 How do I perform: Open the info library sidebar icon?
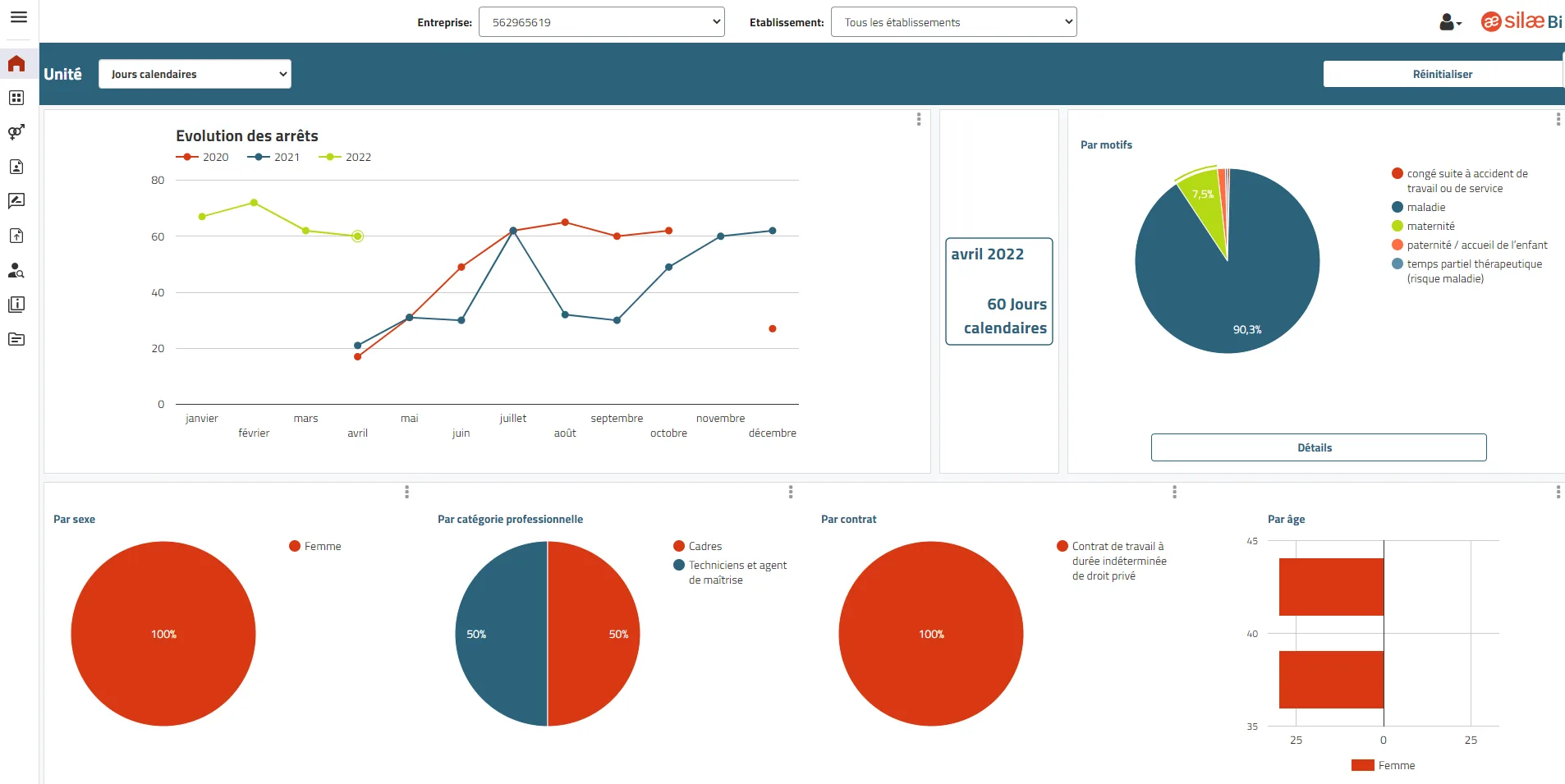(x=16, y=305)
